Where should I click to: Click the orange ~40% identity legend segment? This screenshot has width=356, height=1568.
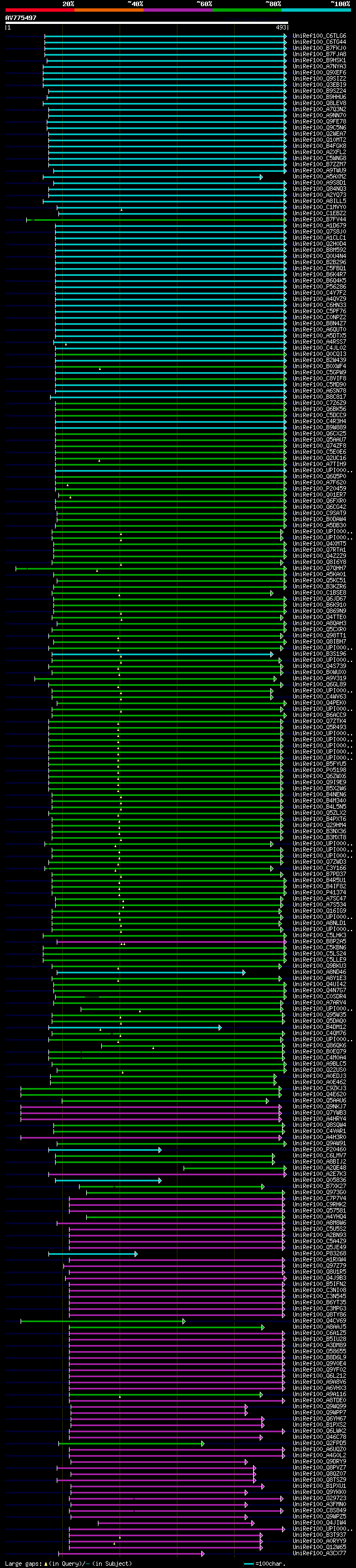coord(109,10)
